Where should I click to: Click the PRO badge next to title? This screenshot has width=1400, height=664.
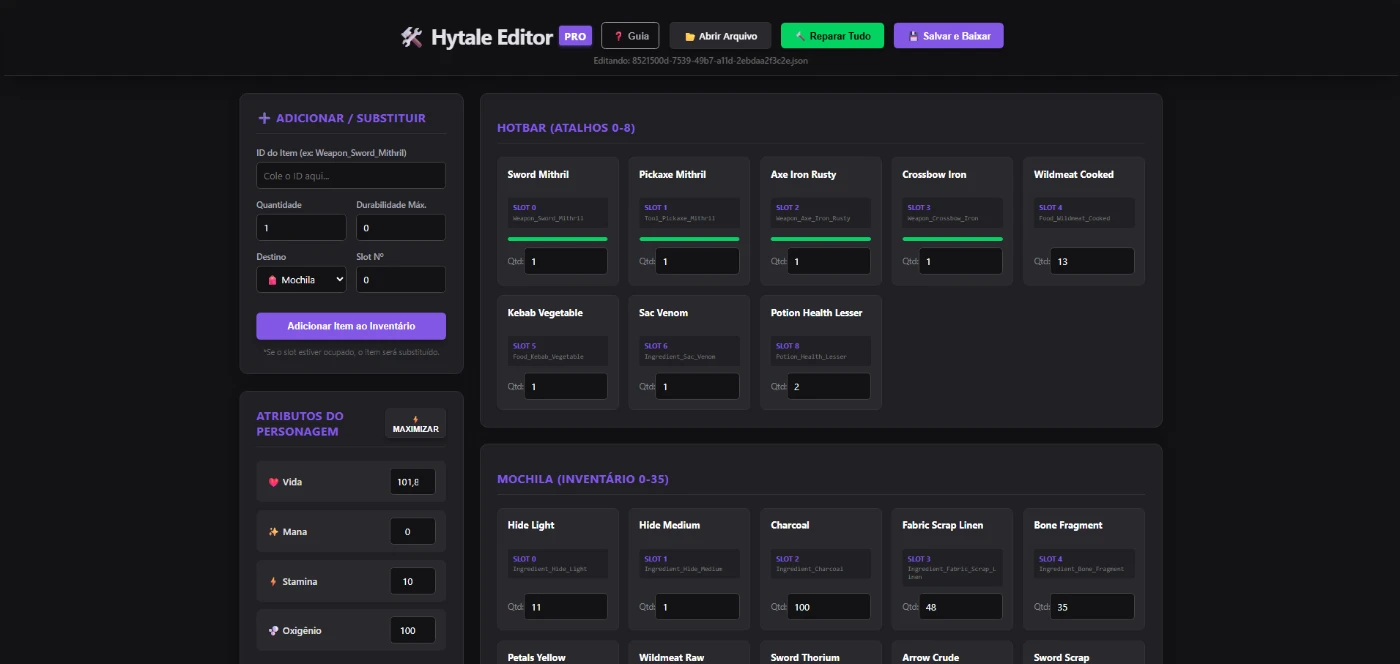point(575,36)
